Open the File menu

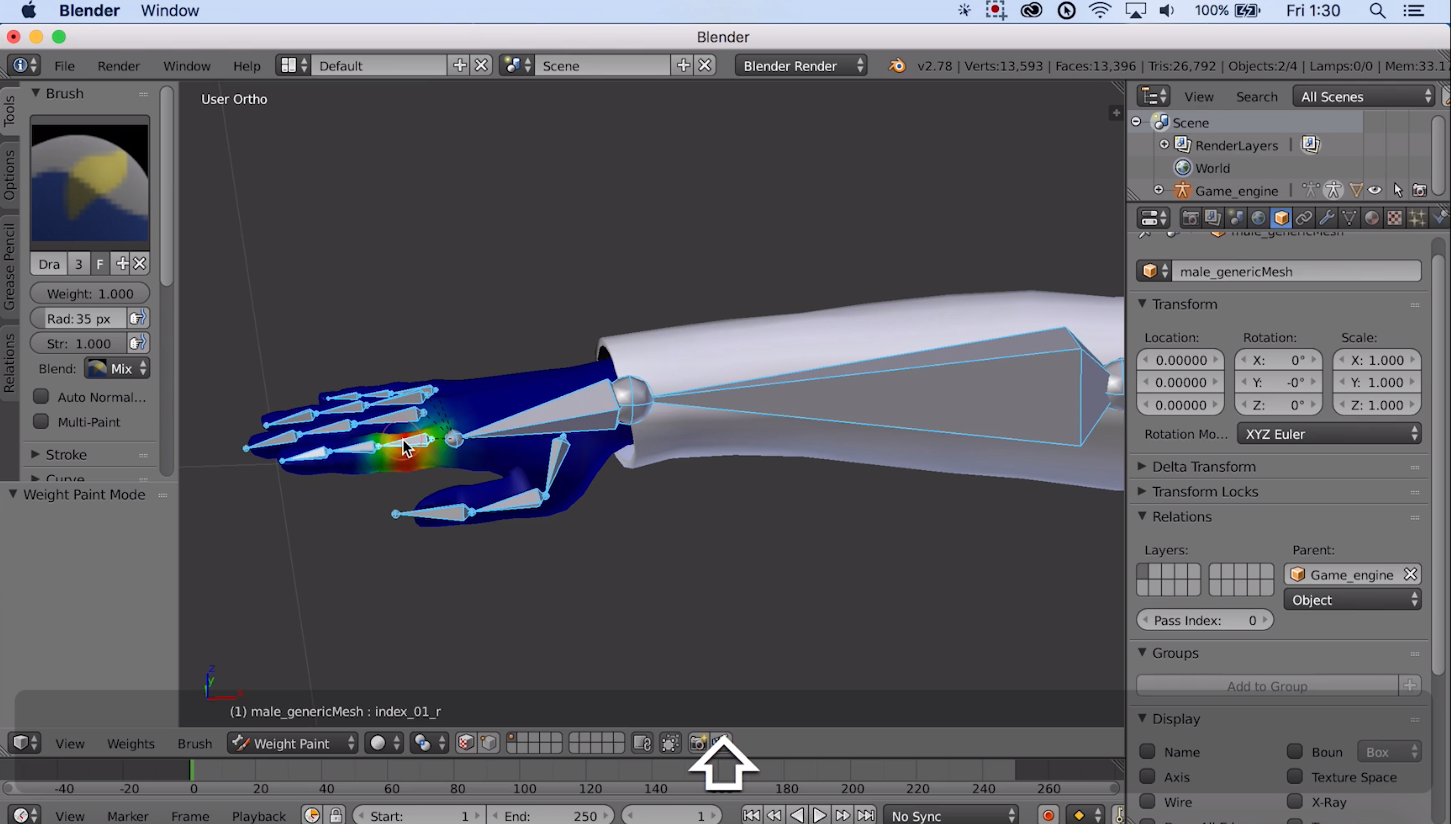[64, 65]
